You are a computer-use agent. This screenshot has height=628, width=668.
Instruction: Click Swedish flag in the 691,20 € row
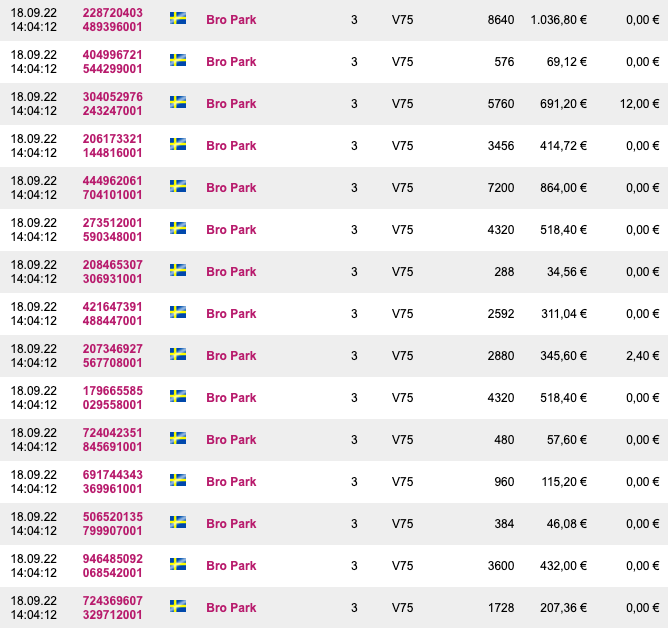(x=178, y=102)
